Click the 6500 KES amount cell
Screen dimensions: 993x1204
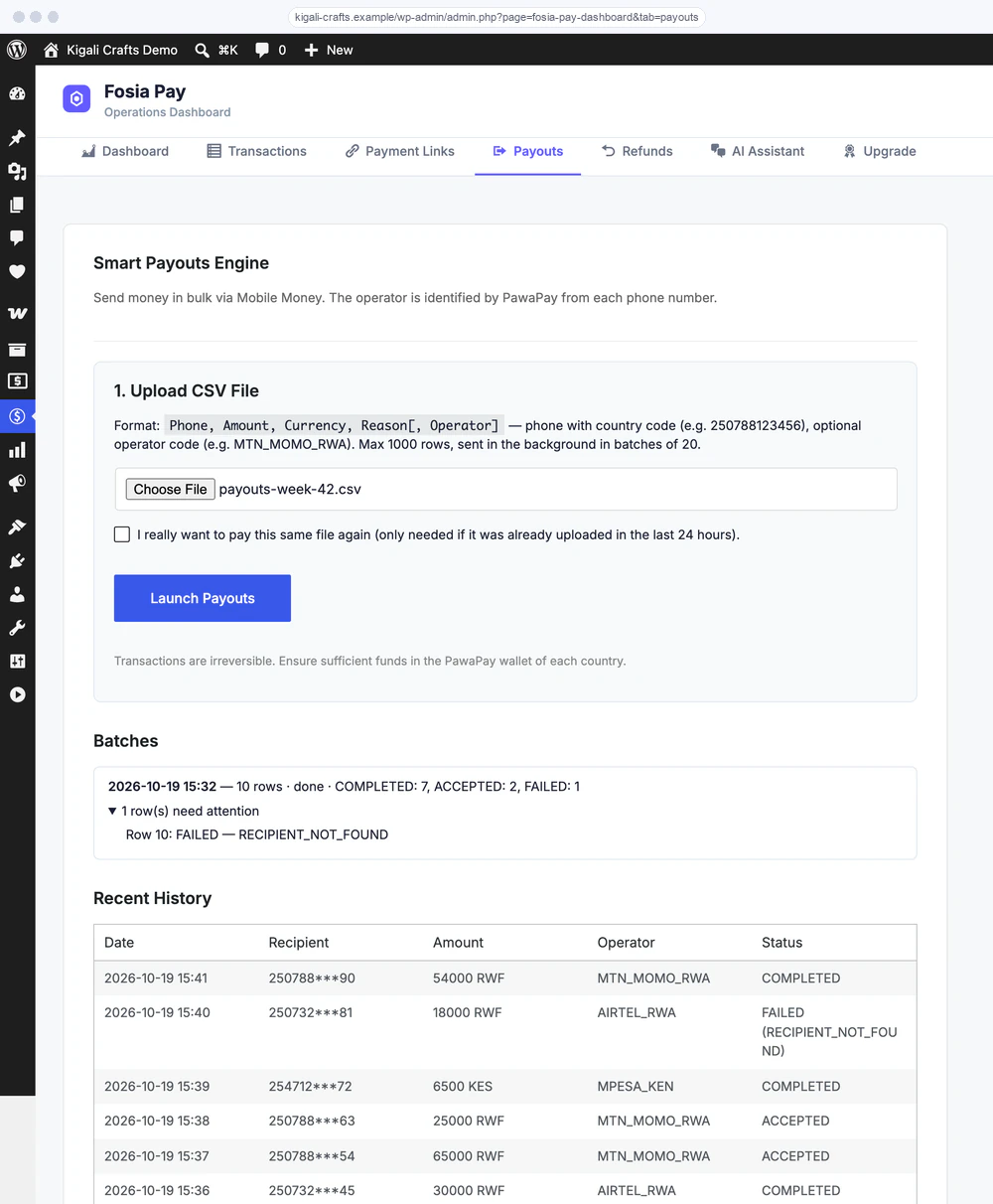pos(463,1087)
